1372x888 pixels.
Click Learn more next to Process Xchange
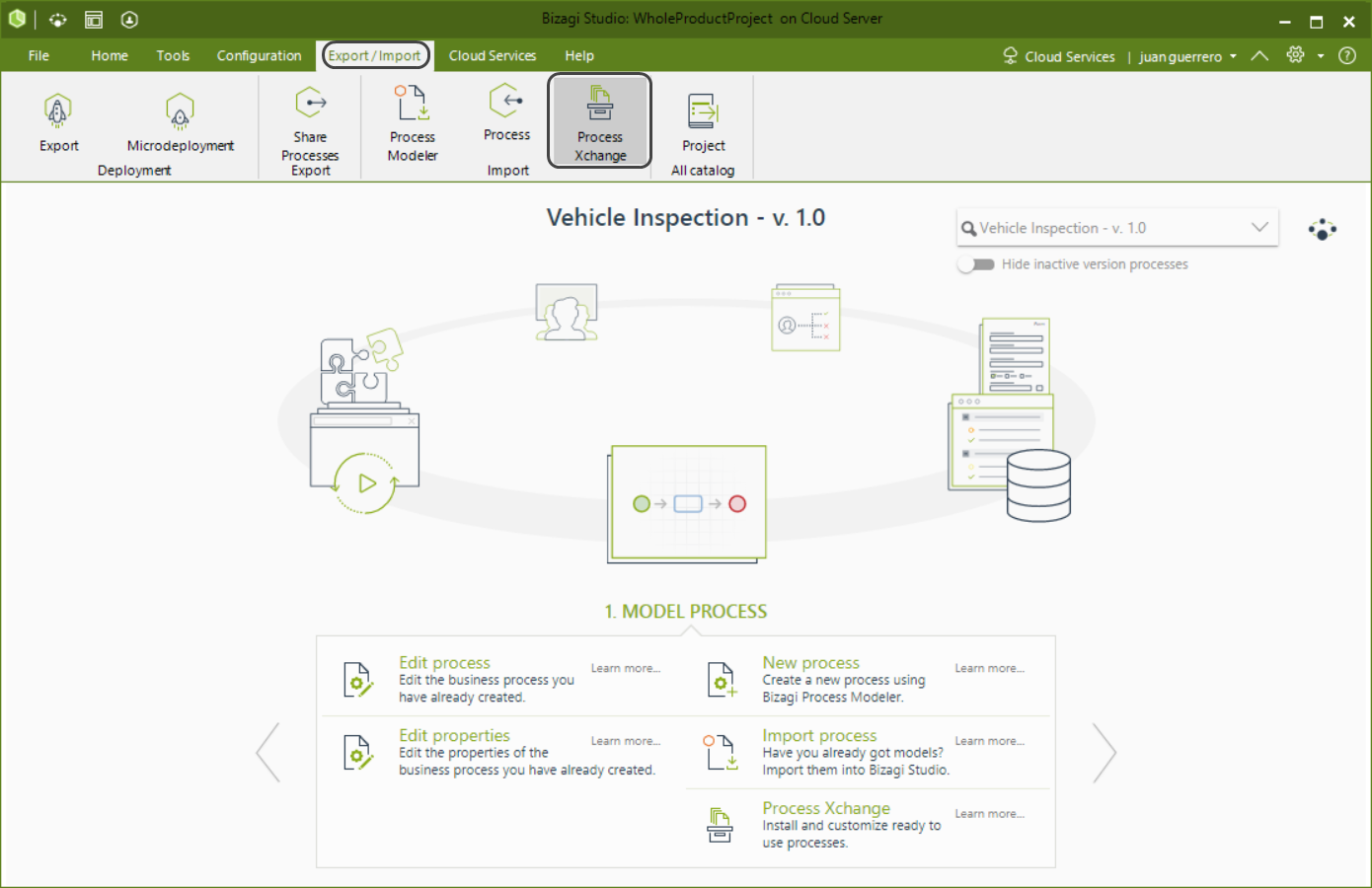989,815
